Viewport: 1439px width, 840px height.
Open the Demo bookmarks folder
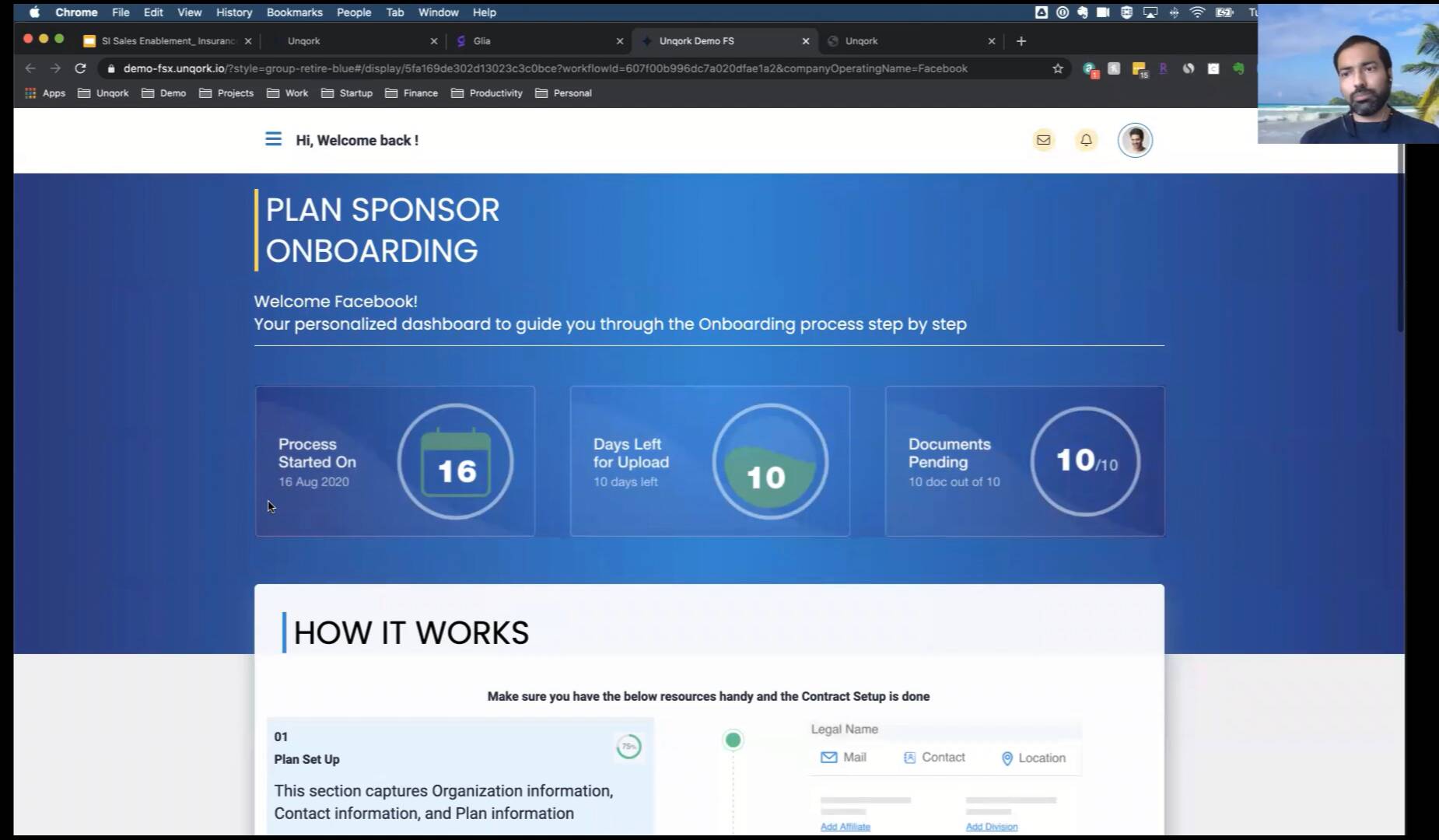[x=164, y=93]
